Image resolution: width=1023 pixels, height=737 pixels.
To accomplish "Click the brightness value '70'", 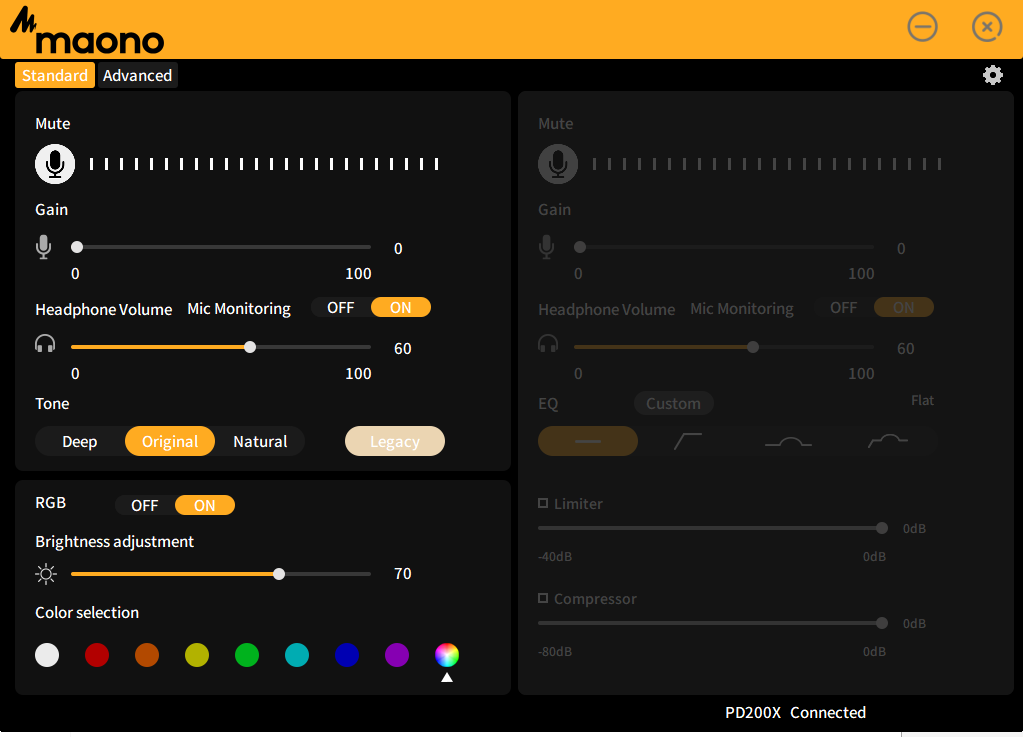I will (403, 574).
